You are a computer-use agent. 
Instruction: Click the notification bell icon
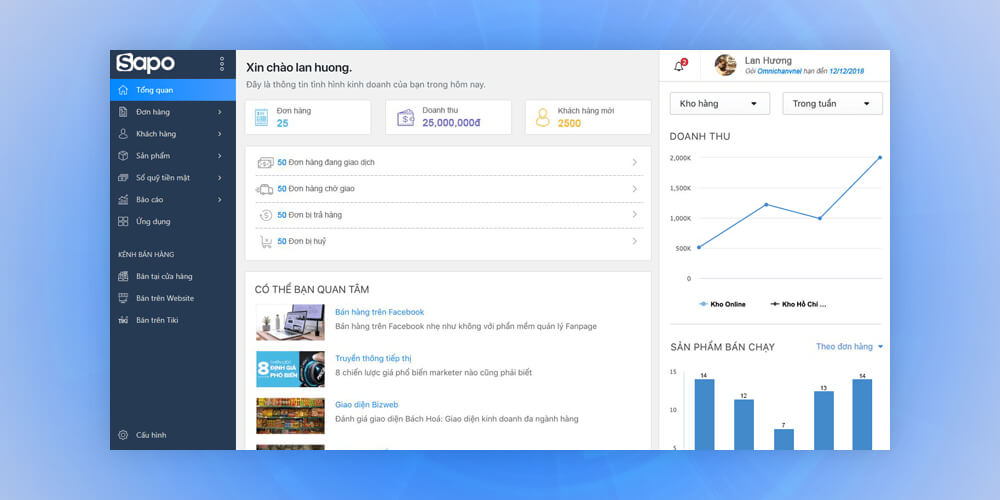679,66
